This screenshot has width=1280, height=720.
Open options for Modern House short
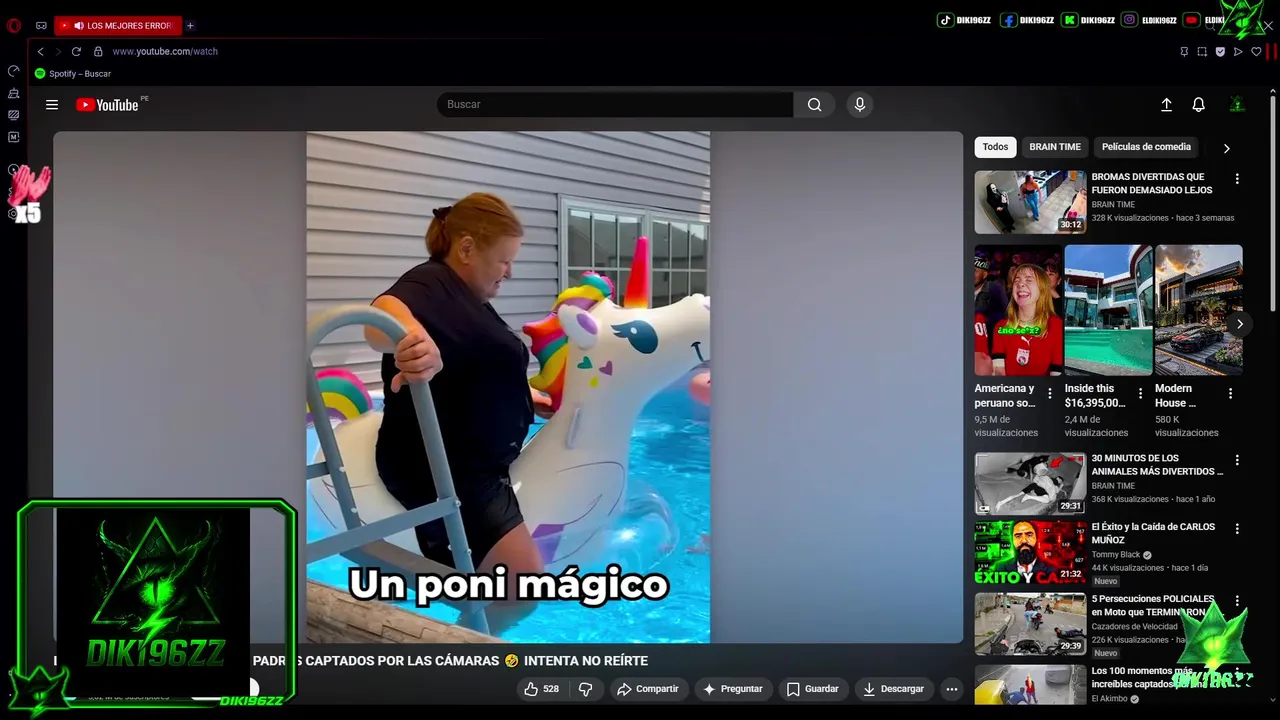pos(1230,394)
